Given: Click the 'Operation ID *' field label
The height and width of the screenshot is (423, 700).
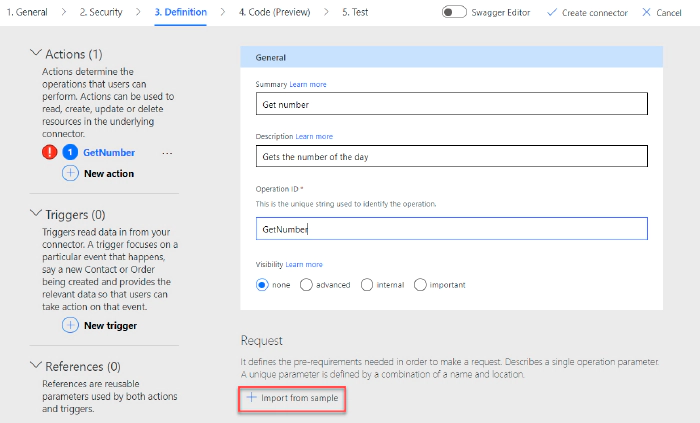Looking at the screenshot, I should [279, 189].
